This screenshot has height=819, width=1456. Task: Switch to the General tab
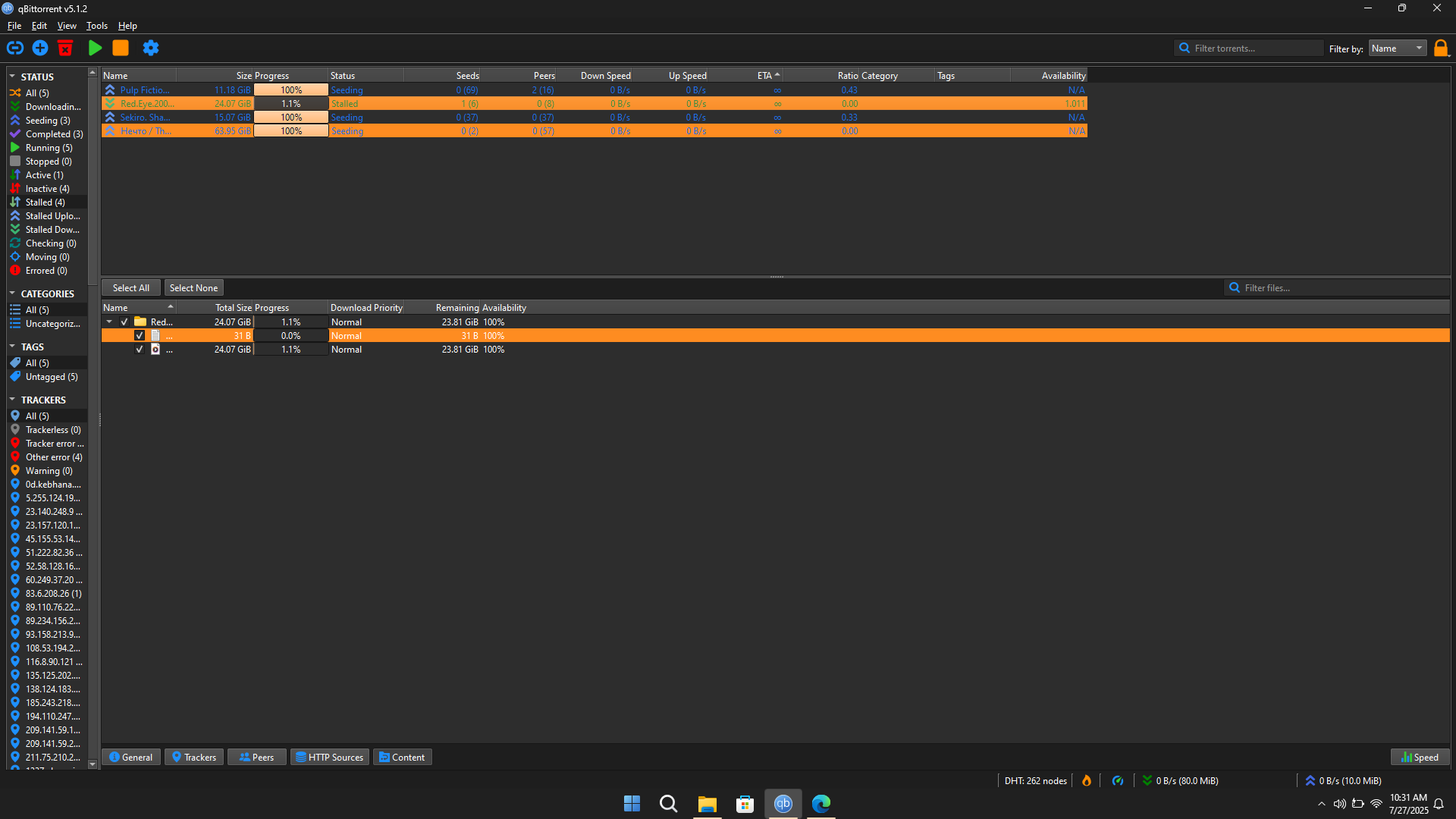131,757
